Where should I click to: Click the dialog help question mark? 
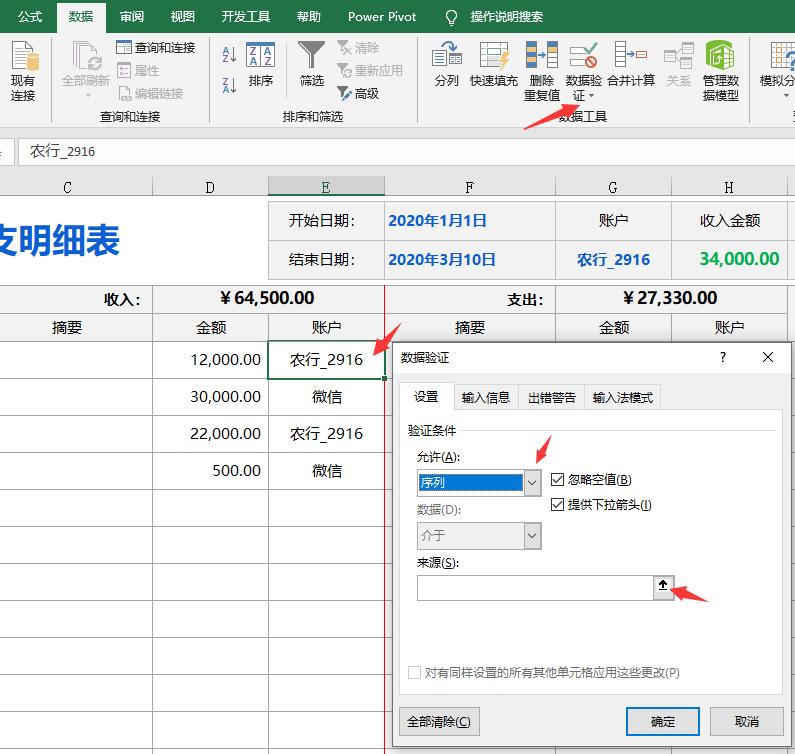point(722,357)
